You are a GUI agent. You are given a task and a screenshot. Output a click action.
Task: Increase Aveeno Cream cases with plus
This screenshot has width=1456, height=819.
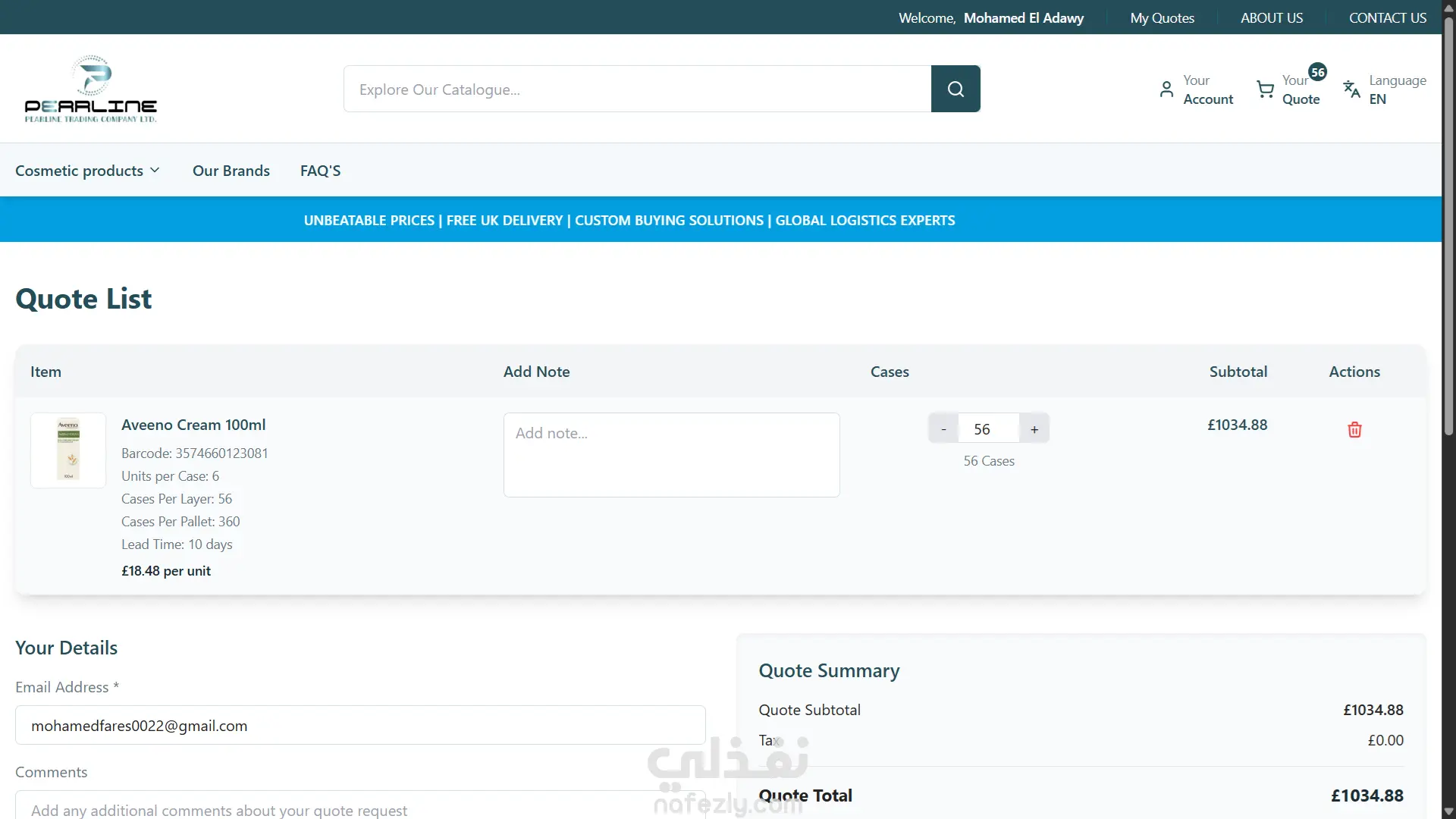click(x=1034, y=429)
